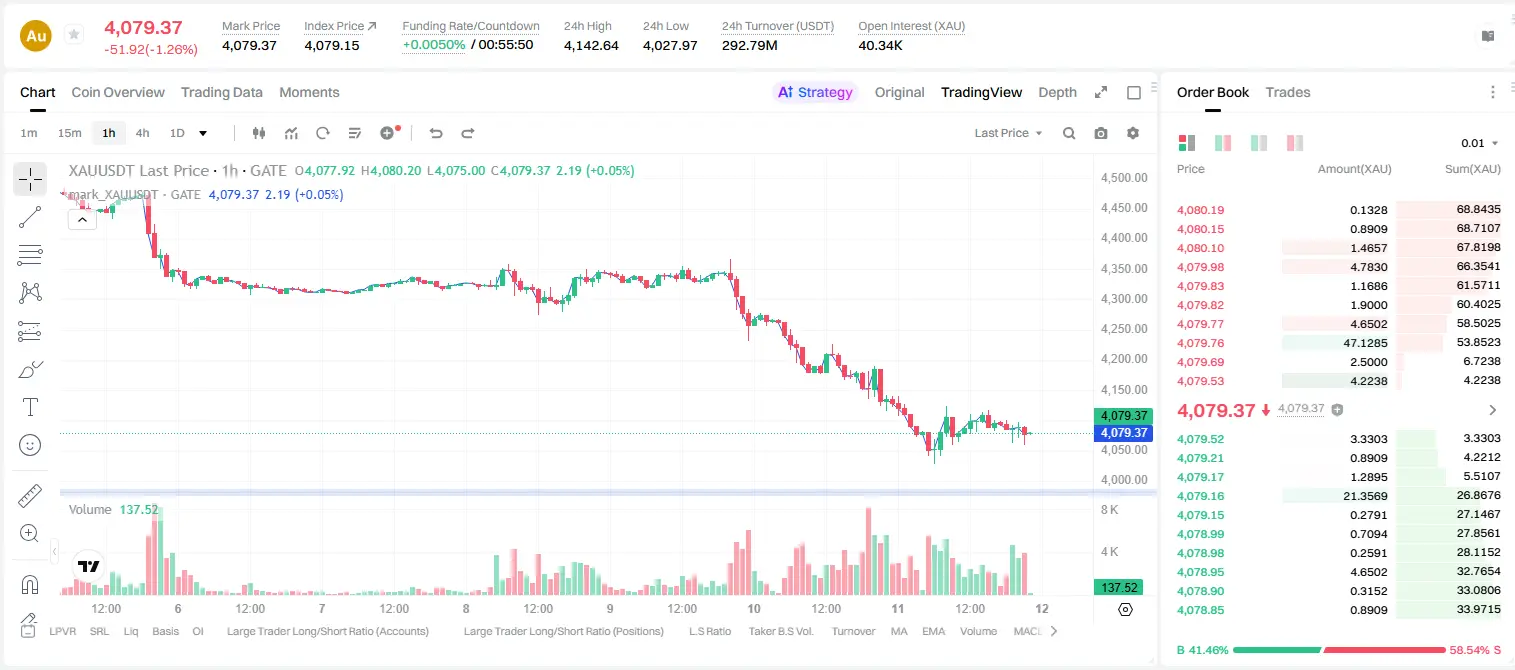Show bids-only order book view

[1258, 143]
